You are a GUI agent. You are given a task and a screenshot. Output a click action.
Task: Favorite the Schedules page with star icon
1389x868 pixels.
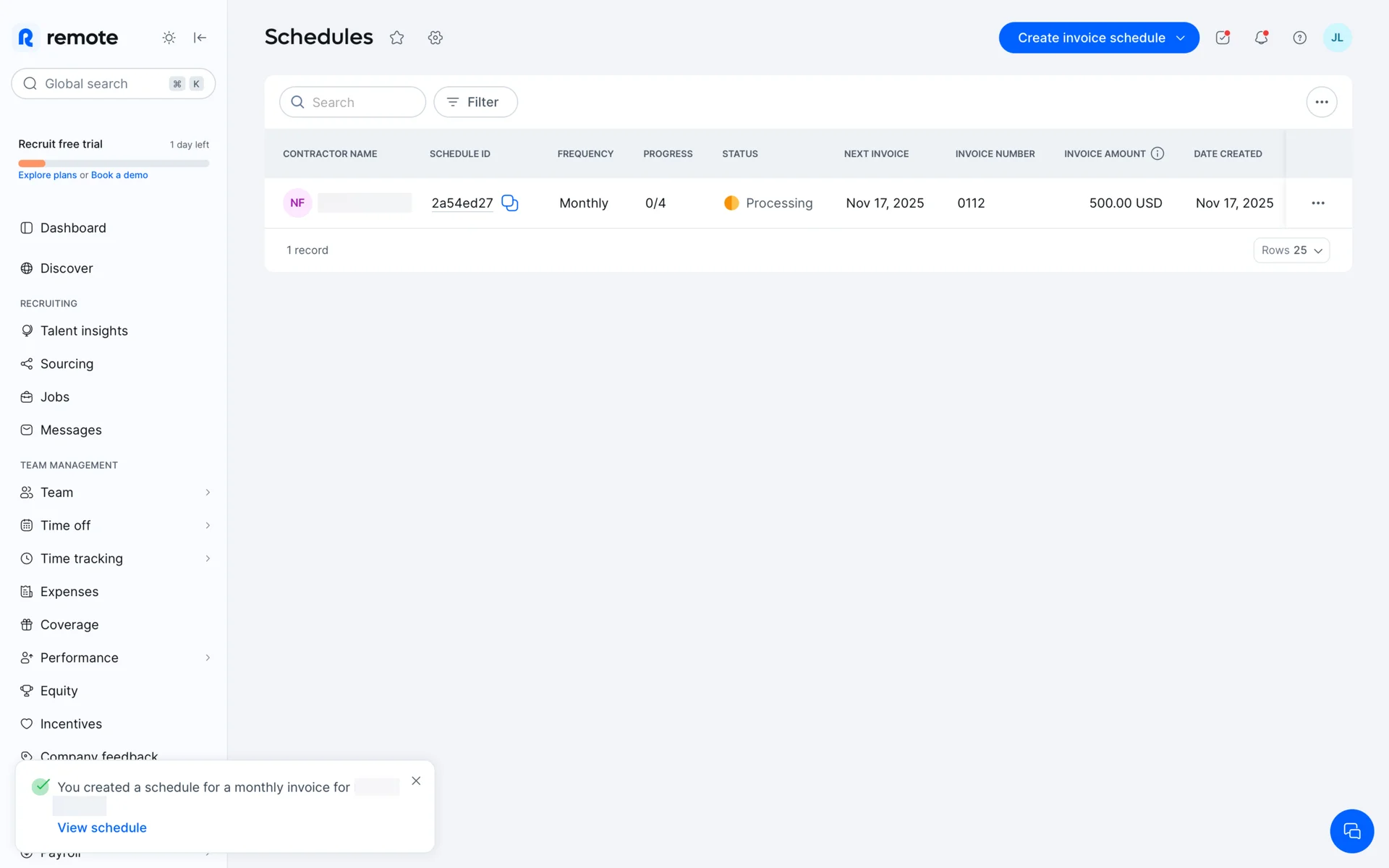[x=396, y=38]
